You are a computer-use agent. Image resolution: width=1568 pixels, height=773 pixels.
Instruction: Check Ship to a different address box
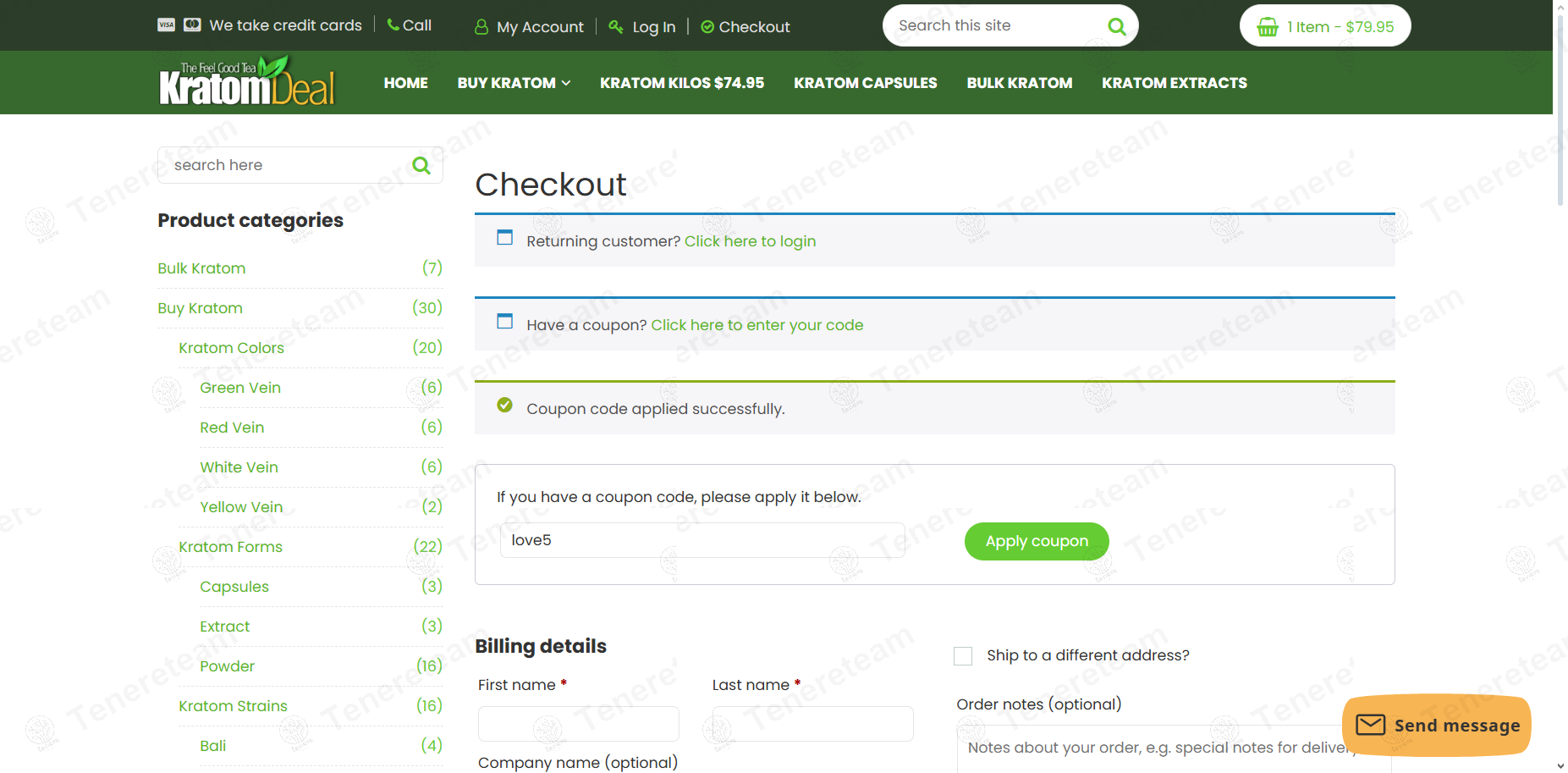[x=963, y=656]
